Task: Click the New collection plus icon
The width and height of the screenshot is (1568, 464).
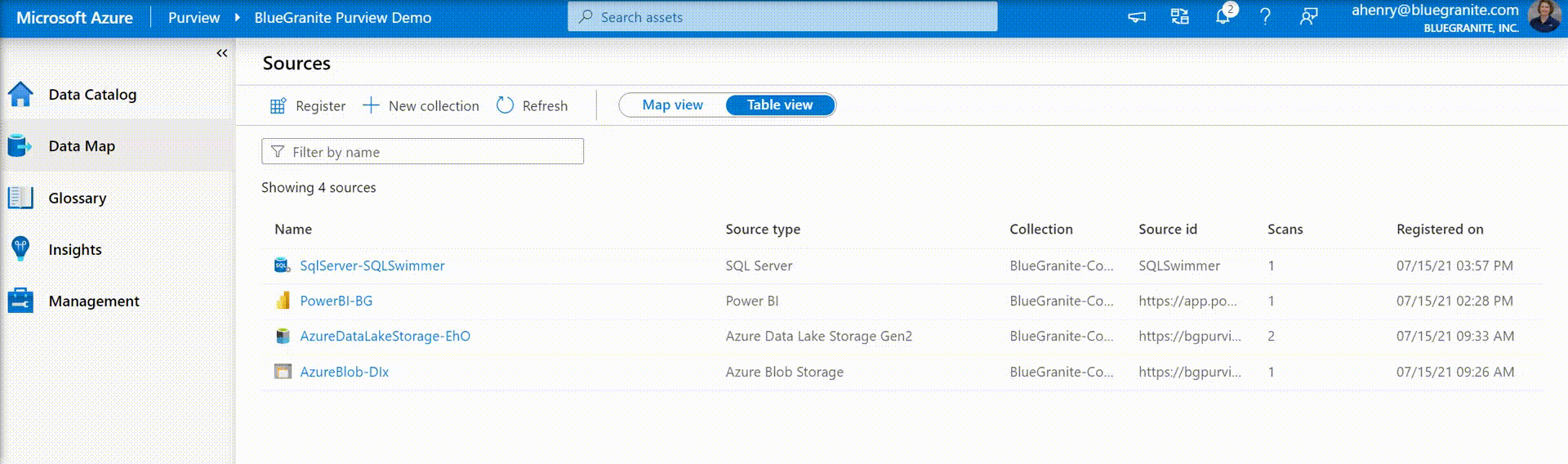Action: click(x=371, y=105)
